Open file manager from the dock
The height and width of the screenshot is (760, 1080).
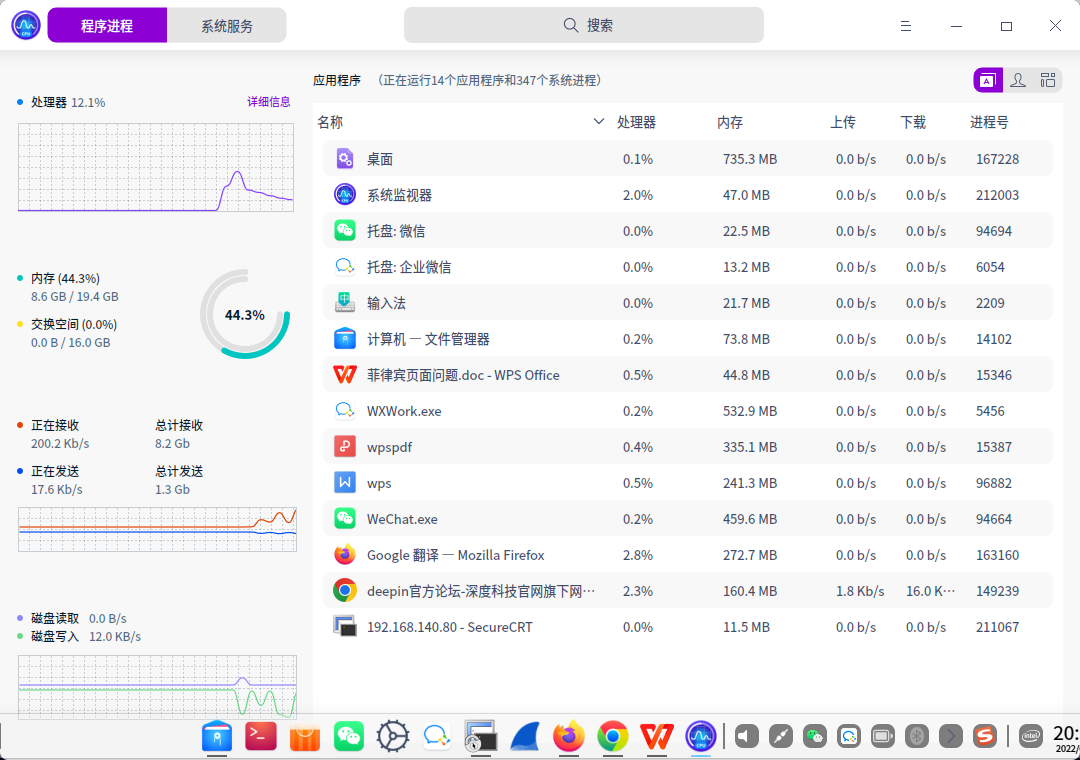point(217,737)
